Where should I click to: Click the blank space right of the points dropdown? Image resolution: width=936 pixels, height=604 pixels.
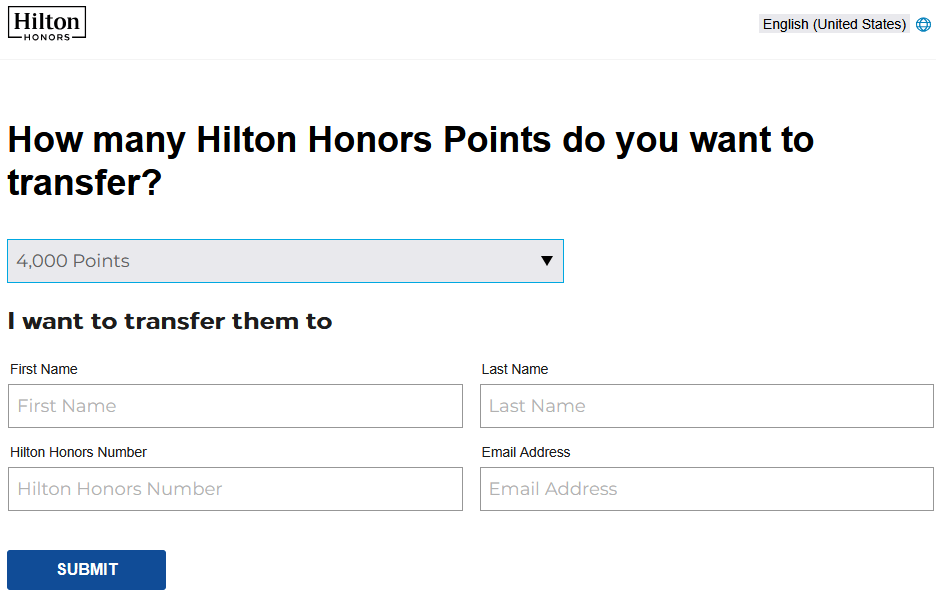[x=750, y=261]
